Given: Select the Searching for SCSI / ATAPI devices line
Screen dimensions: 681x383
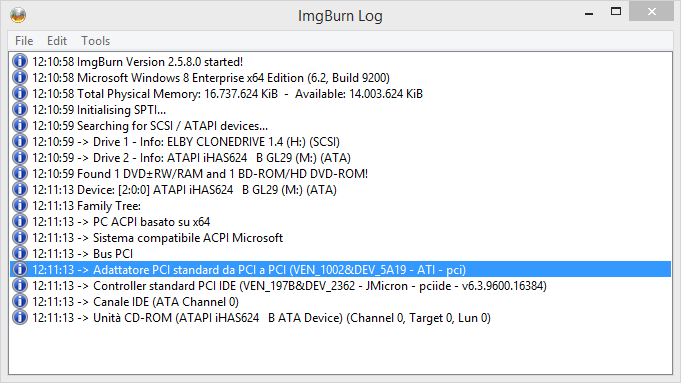Looking at the screenshot, I should (340, 125).
